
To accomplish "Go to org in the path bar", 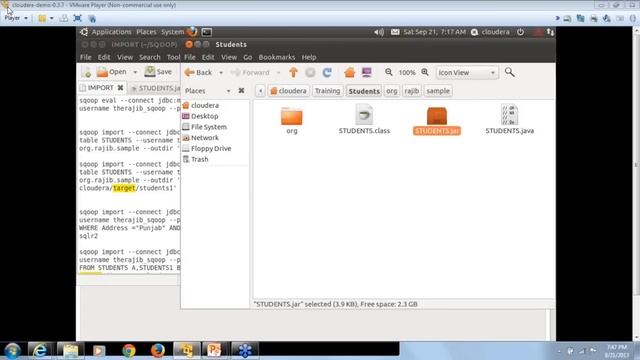I will pos(391,91).
